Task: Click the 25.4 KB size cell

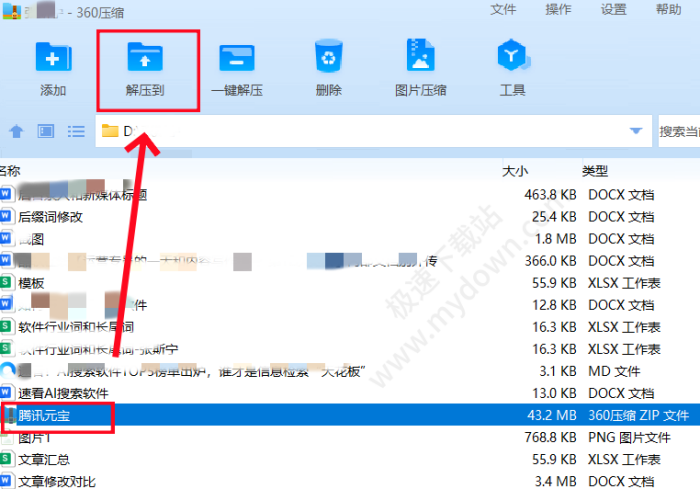Action: [554, 217]
